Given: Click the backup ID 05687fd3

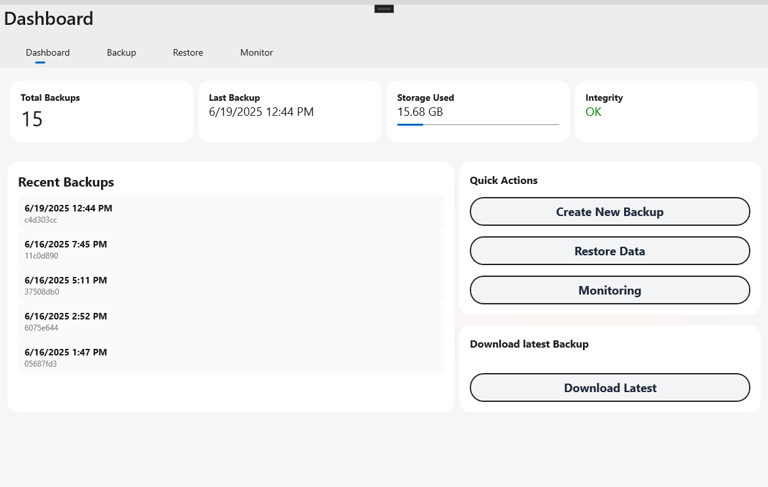Looking at the screenshot, I should pyautogui.click(x=41, y=364).
